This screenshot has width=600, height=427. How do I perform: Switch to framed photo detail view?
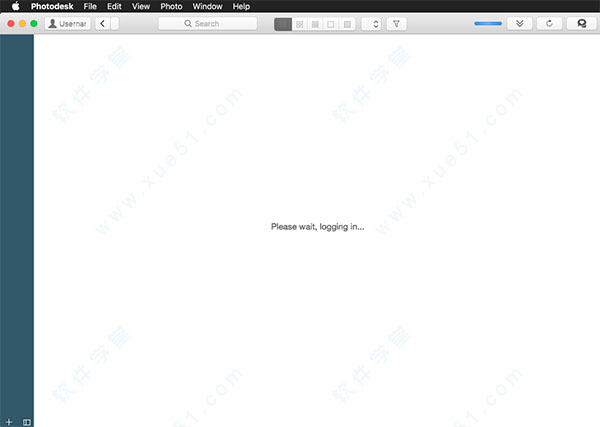click(x=347, y=24)
